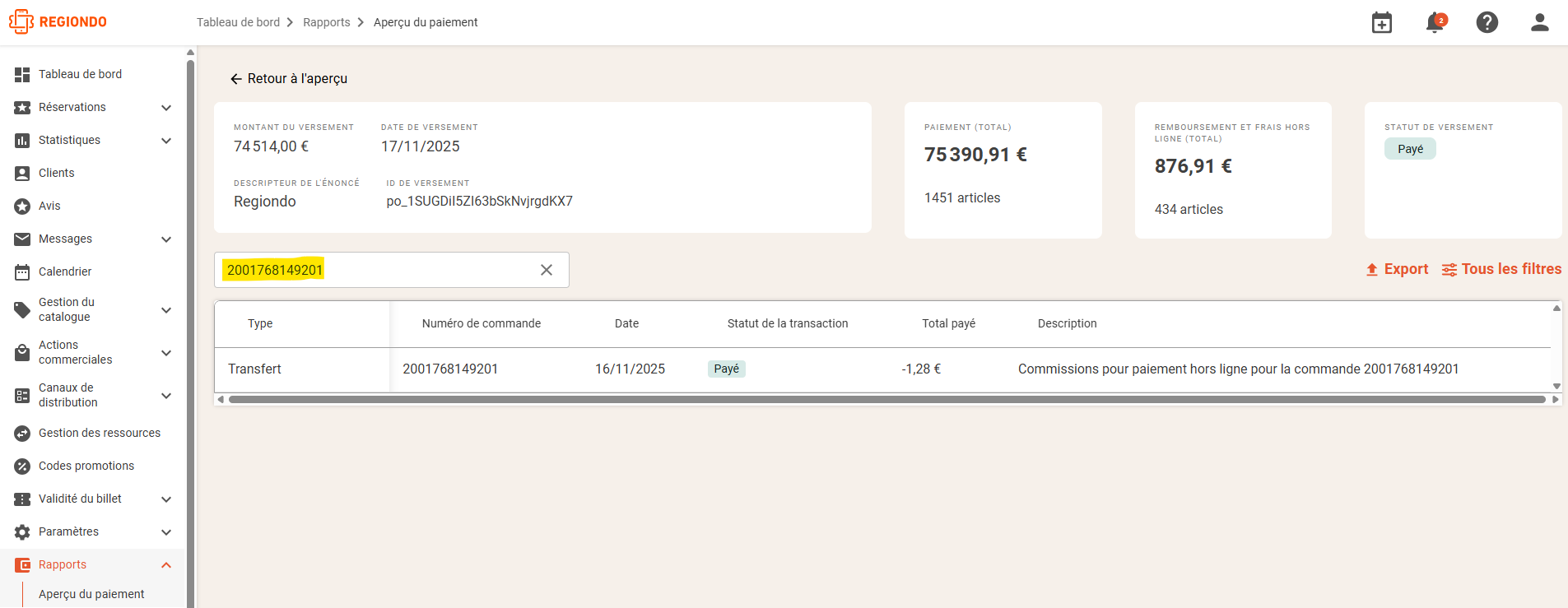
Task: Export the payment report
Action: [x=1397, y=269]
